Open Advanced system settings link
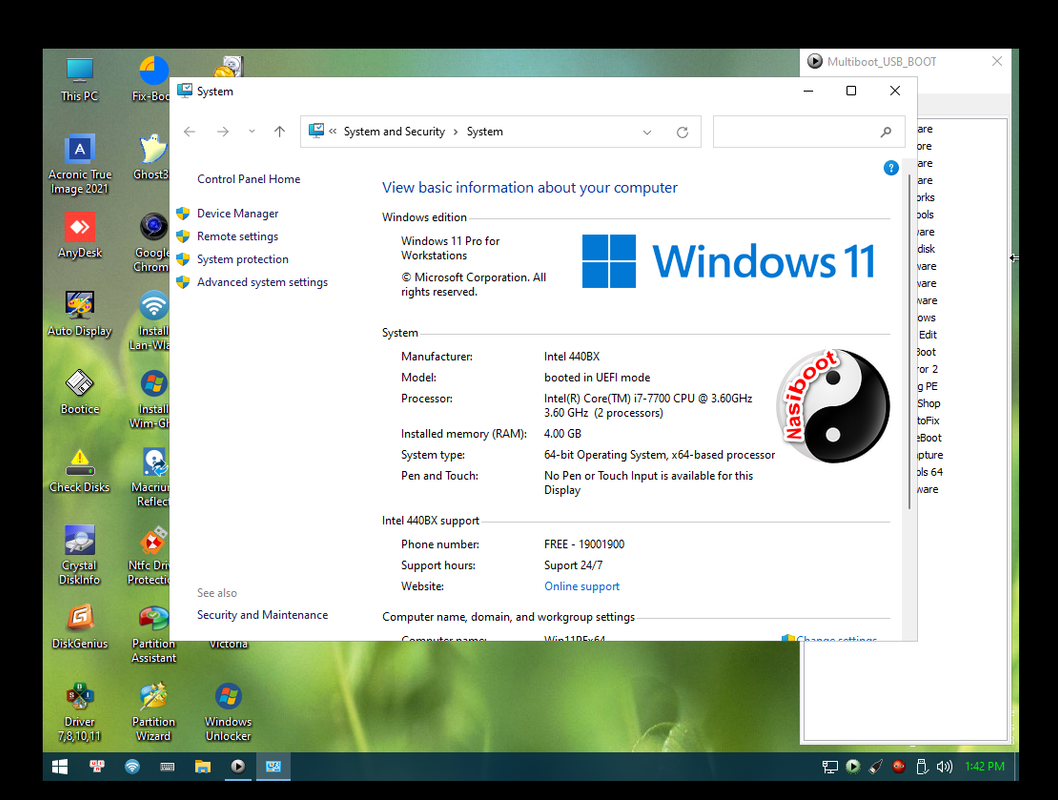This screenshot has width=1058, height=800. coord(262,282)
